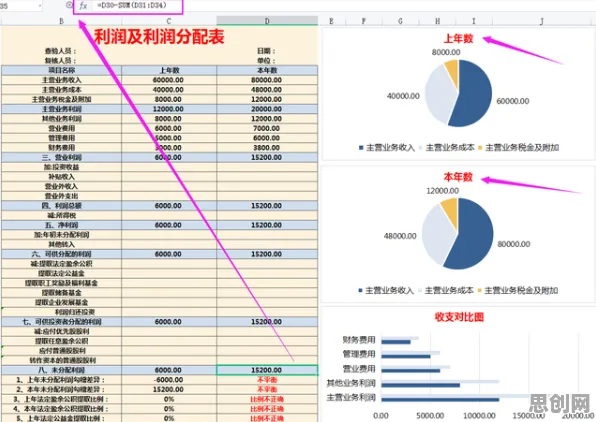Open the name box dropdown arrow
Screen dimensions: 596x422
pyautogui.click(x=40, y=6)
